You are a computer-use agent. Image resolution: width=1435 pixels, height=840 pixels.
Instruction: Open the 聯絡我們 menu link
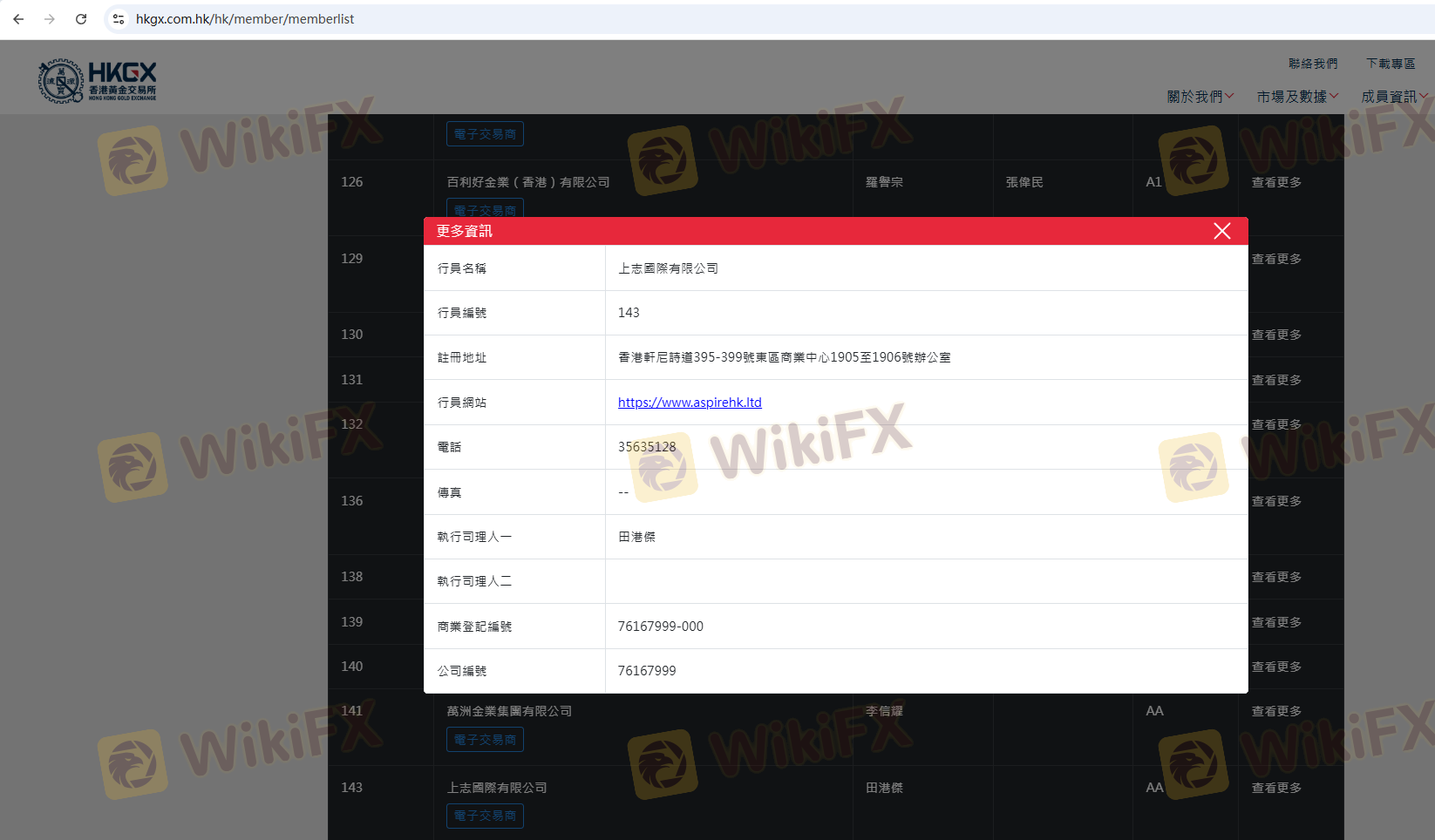(x=1312, y=64)
